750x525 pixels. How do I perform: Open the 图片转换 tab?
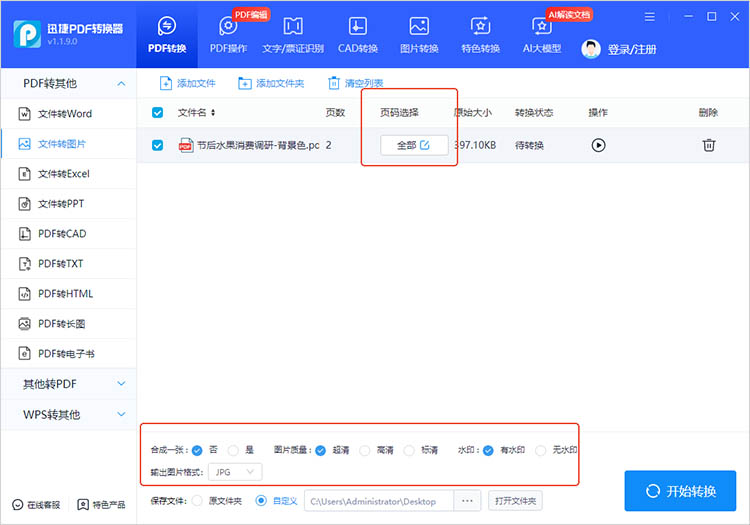[419, 35]
